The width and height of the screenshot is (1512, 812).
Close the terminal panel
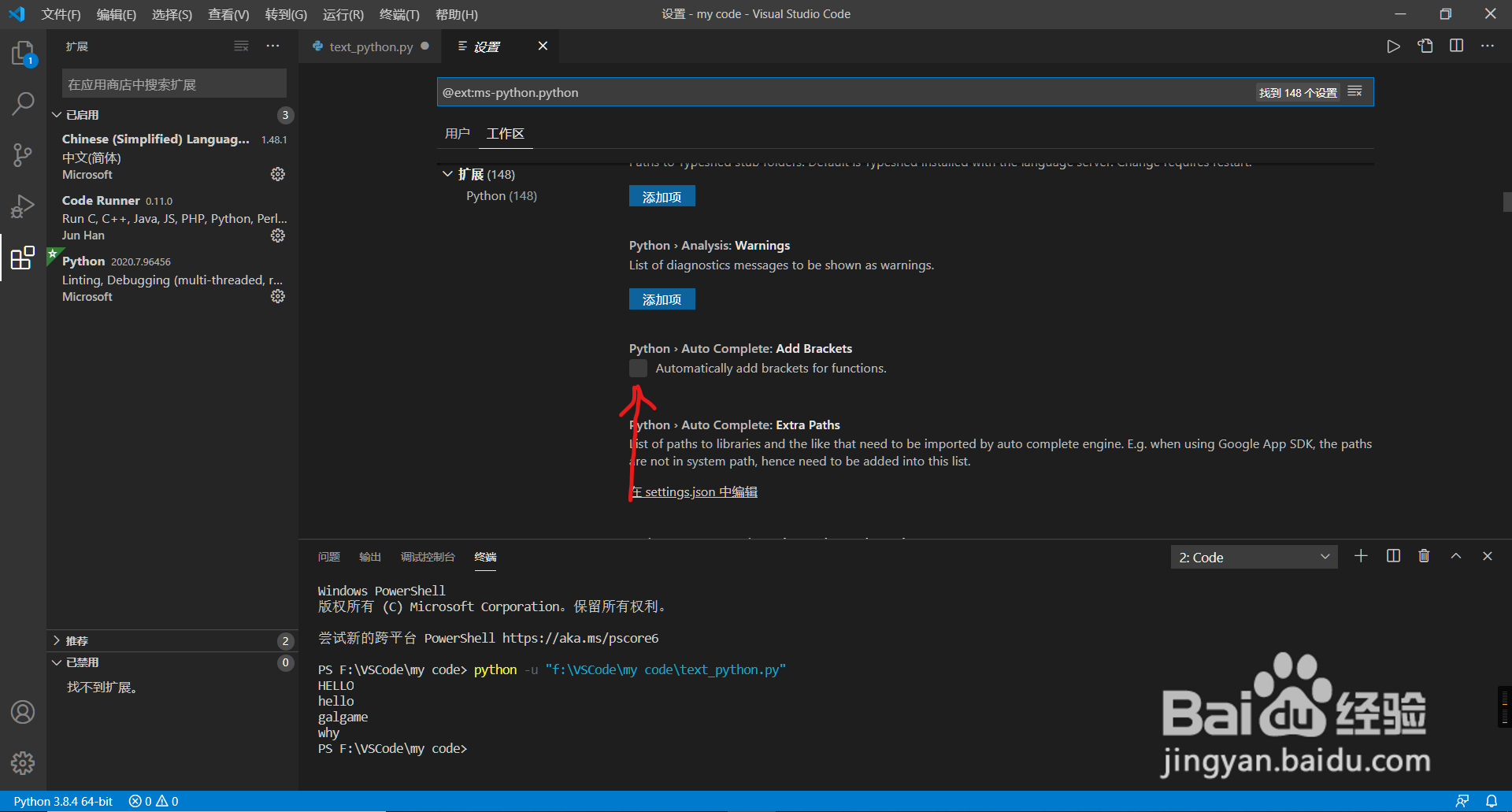click(x=1488, y=556)
